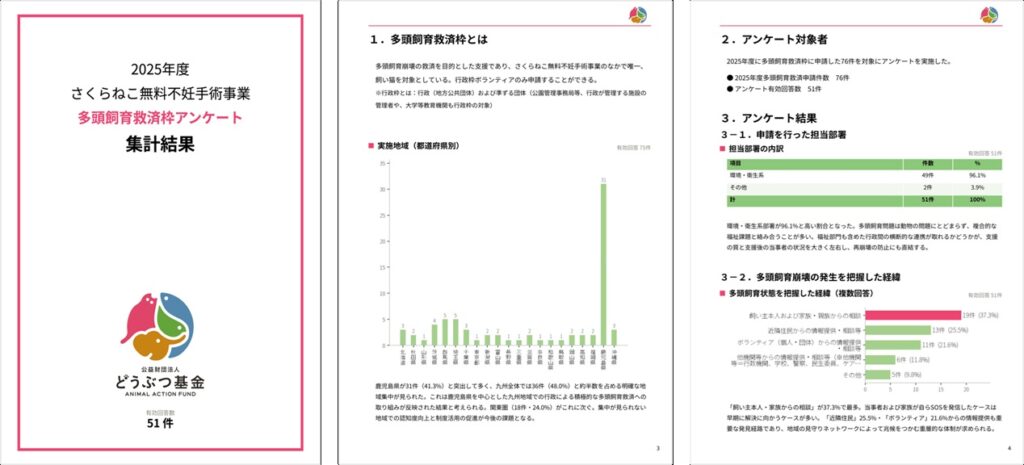Select table title 担当部署の内訳

click(756, 150)
